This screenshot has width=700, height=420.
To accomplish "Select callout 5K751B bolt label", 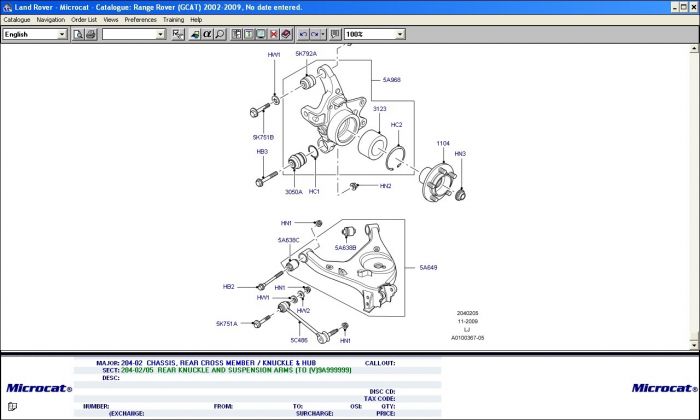I will pos(263,137).
